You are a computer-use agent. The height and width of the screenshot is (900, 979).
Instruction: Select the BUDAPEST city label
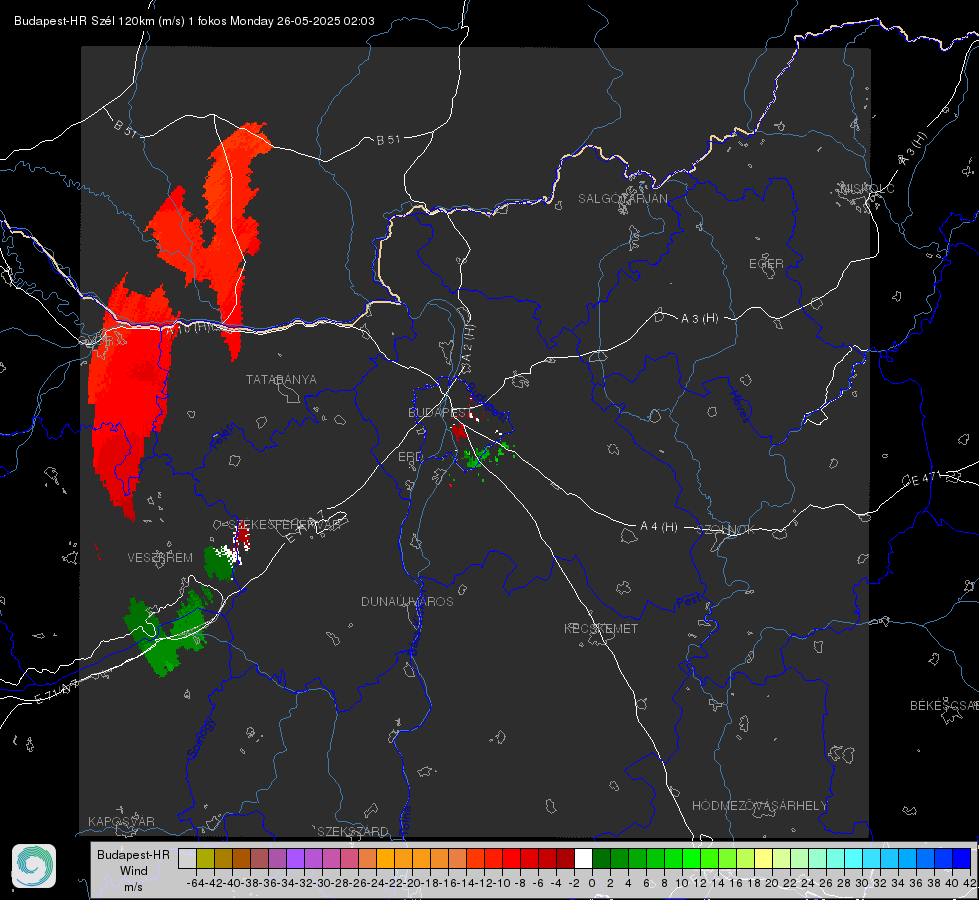click(438, 413)
